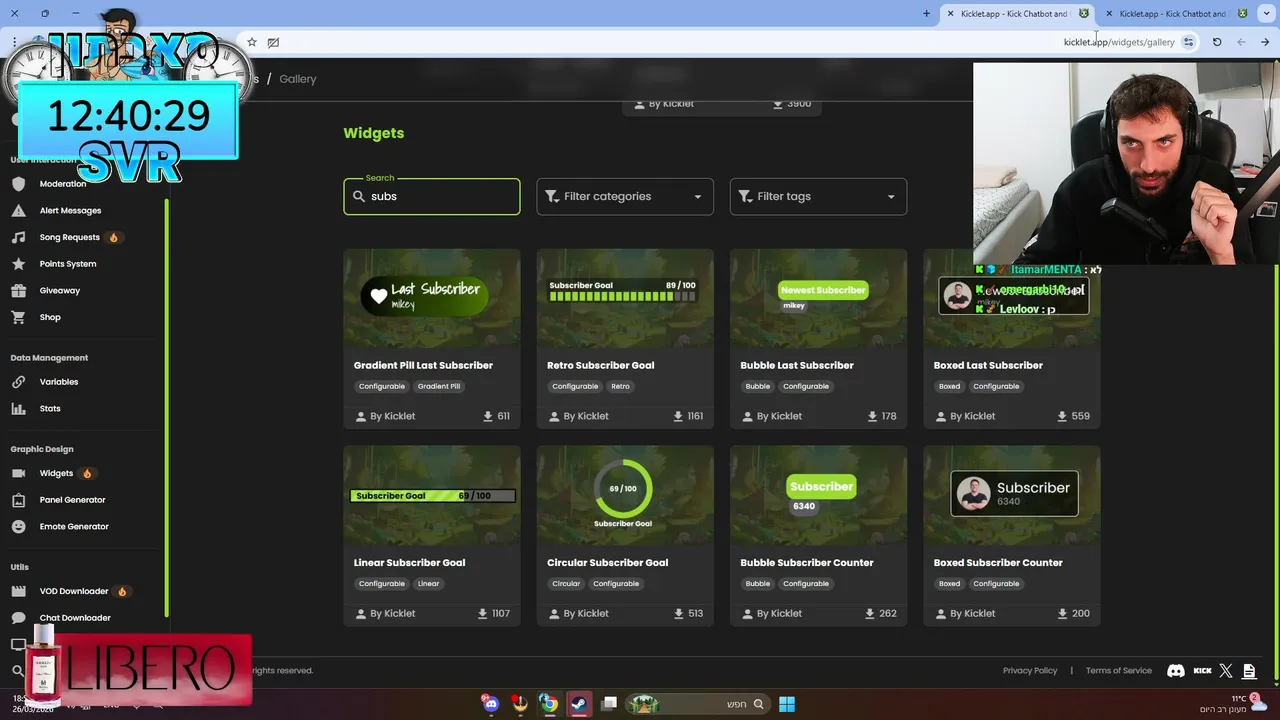Open the Emote Generator smiley icon
Screen dimensions: 1280x720
pyautogui.click(x=18, y=527)
